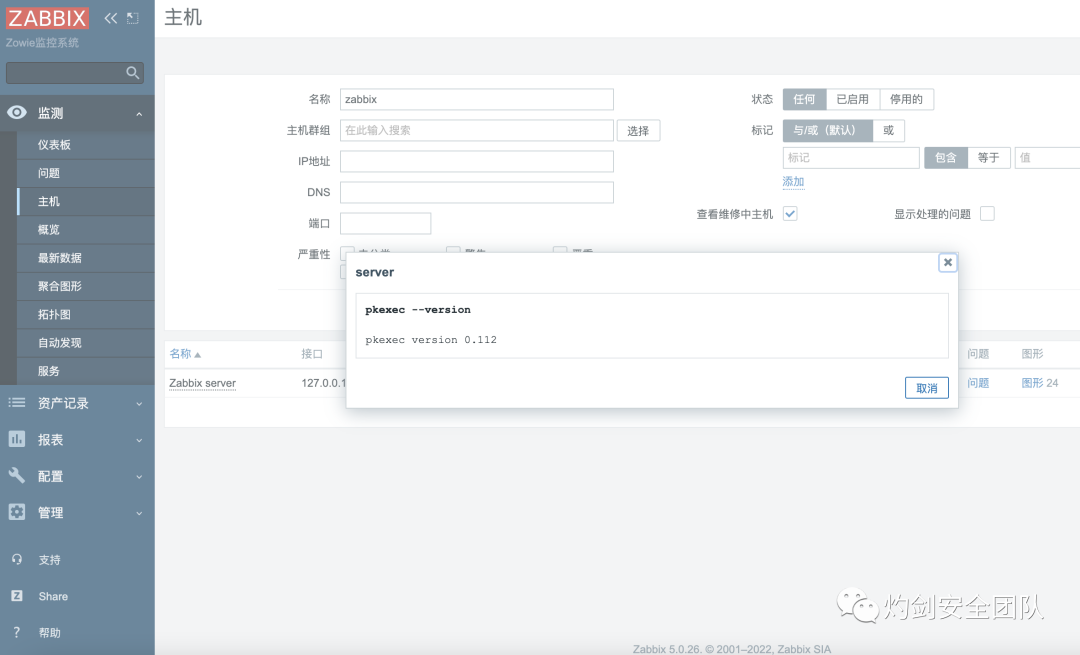Click the magnifier search icon in sidebar
The image size is (1080, 655).
[x=132, y=72]
